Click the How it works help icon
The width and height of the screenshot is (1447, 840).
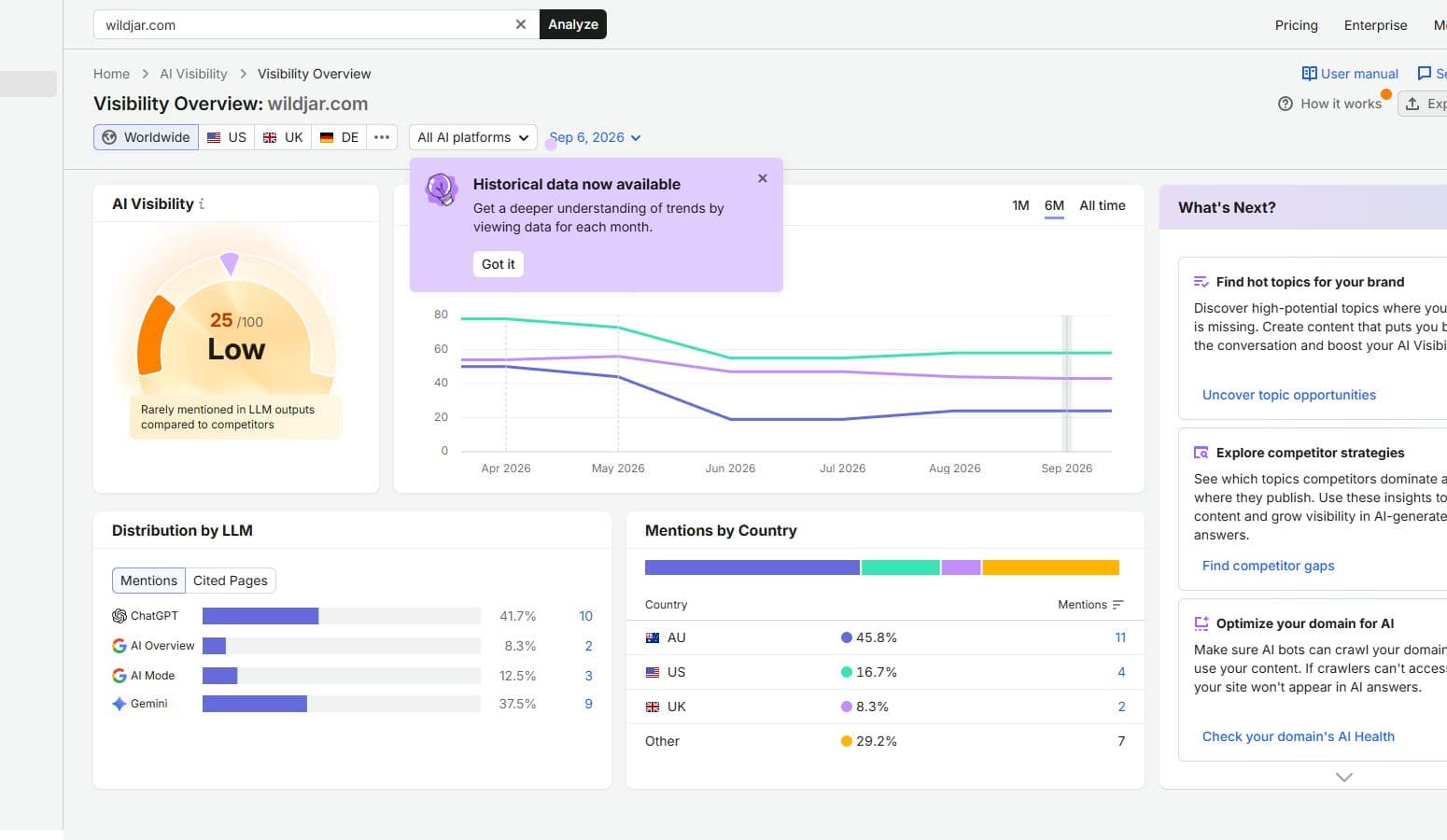(x=1285, y=104)
